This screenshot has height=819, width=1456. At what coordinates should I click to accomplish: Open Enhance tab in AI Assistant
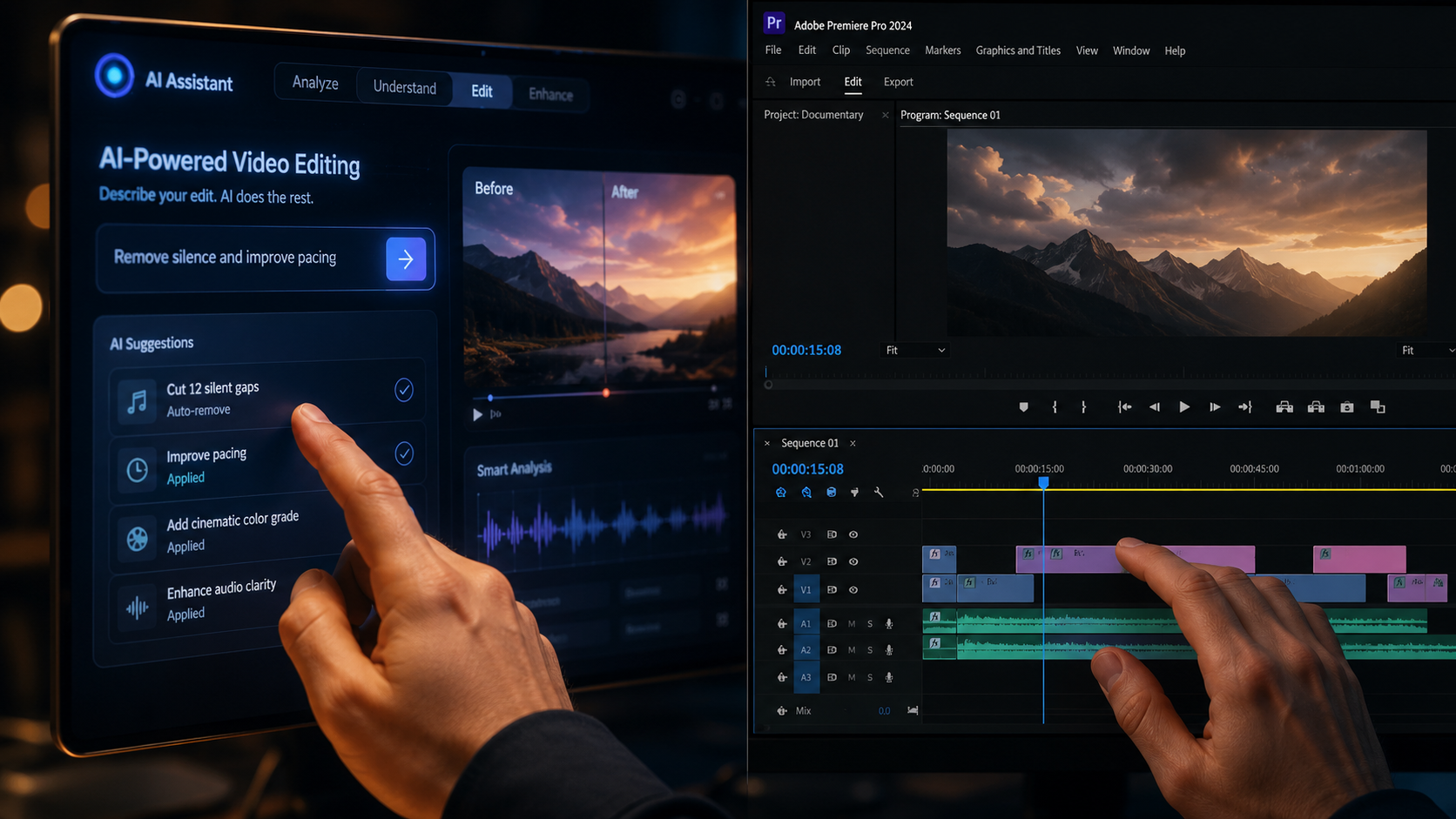coord(550,94)
